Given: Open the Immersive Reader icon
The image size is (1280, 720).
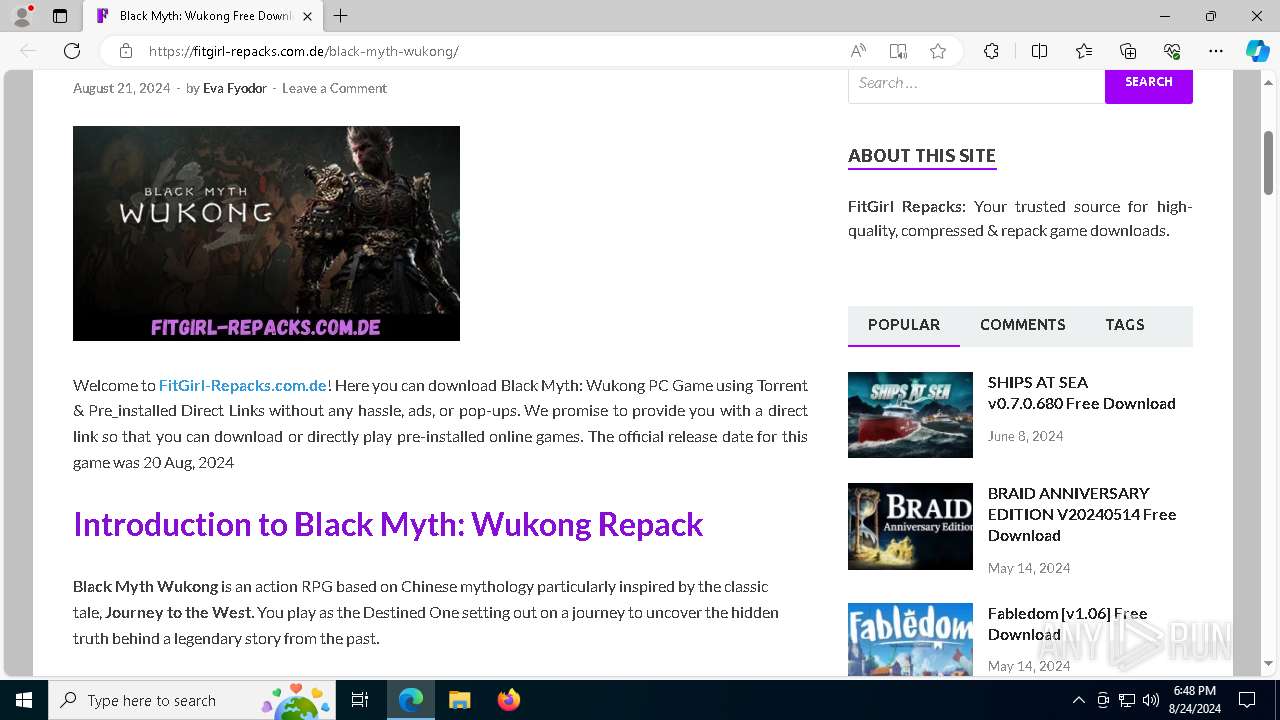Looking at the screenshot, I should pos(898,51).
